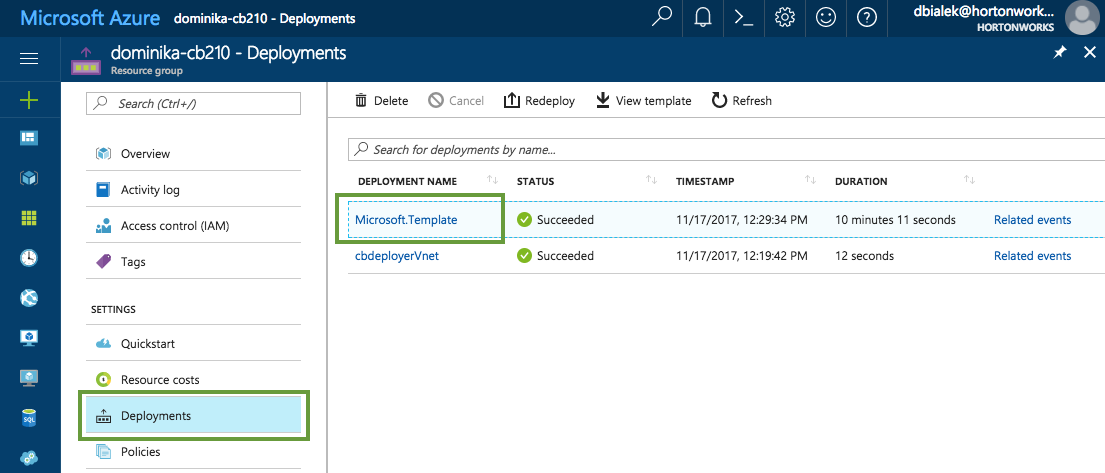Launch Cloud Shell from top bar
Image resolution: width=1105 pixels, height=473 pixels.
coord(744,18)
